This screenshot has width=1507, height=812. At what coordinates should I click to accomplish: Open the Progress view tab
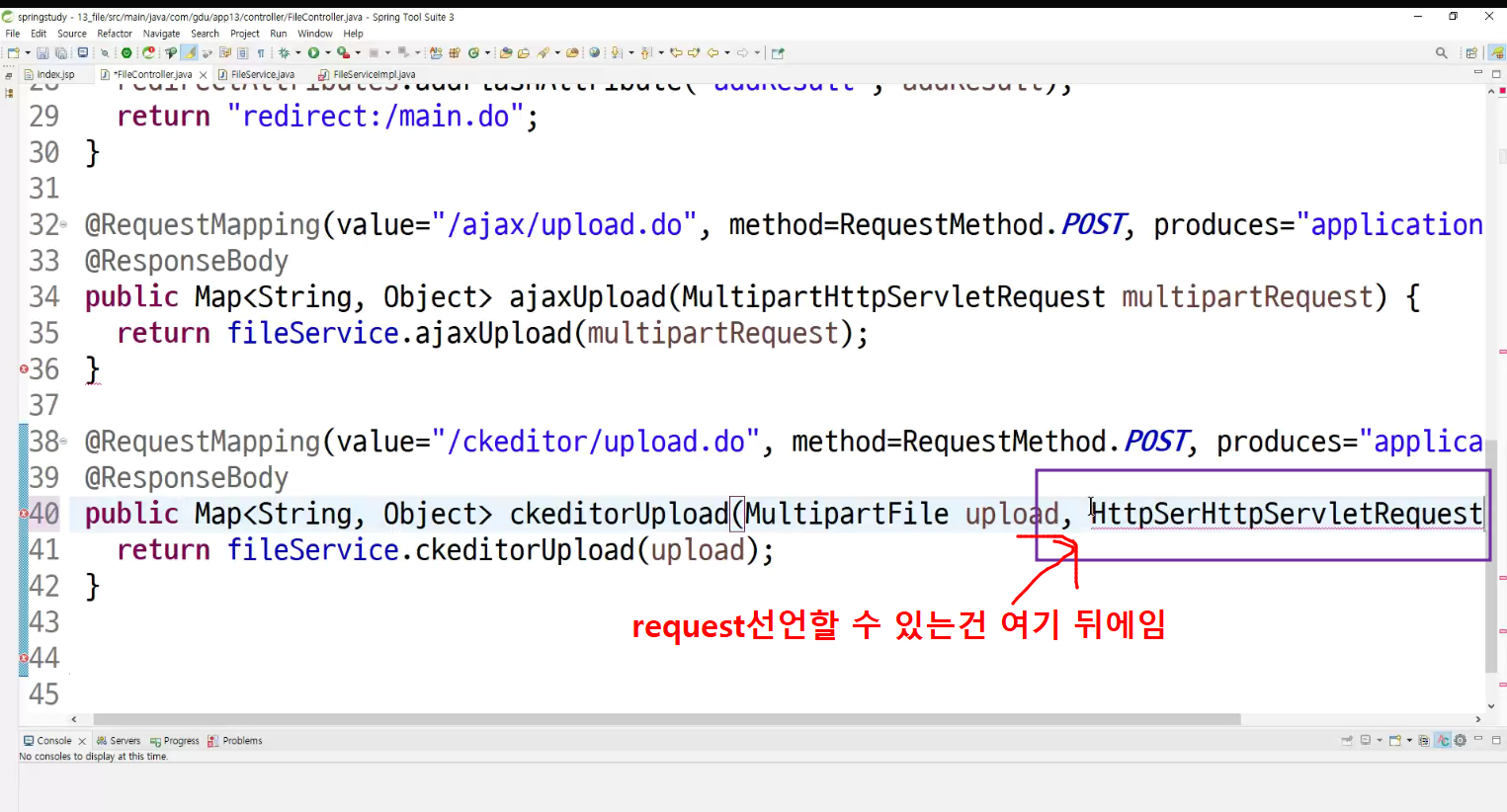click(x=175, y=741)
